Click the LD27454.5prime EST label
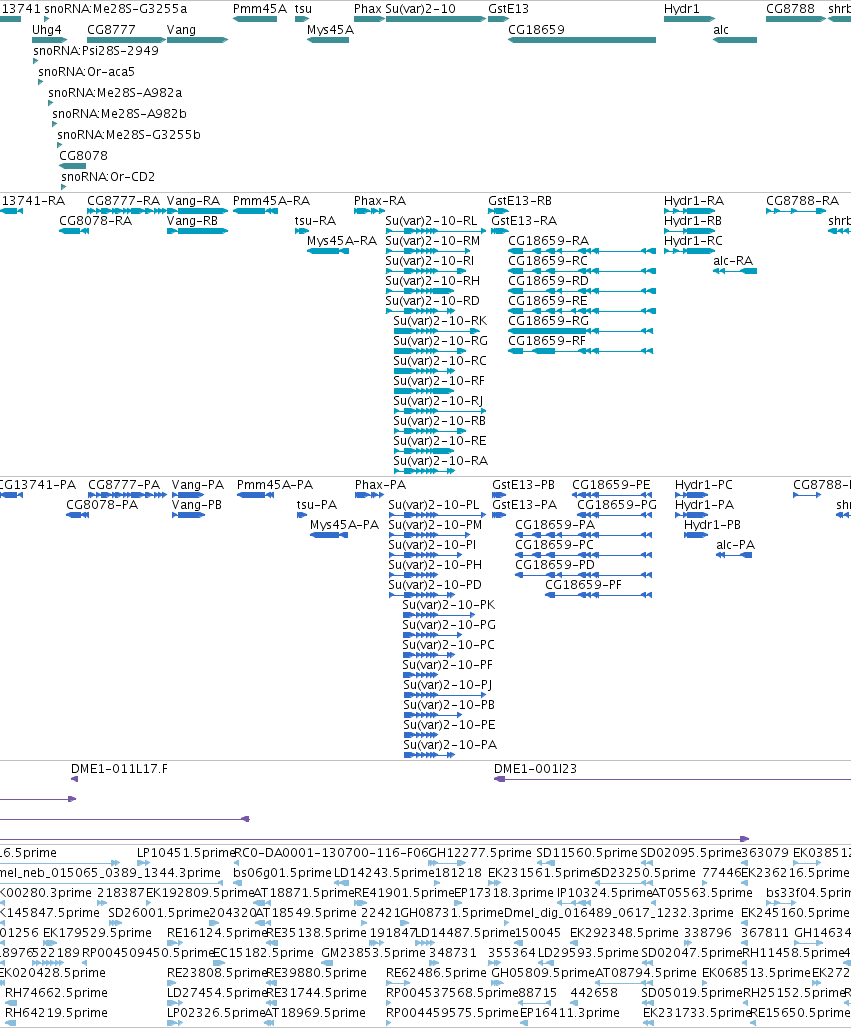 click(x=216, y=993)
